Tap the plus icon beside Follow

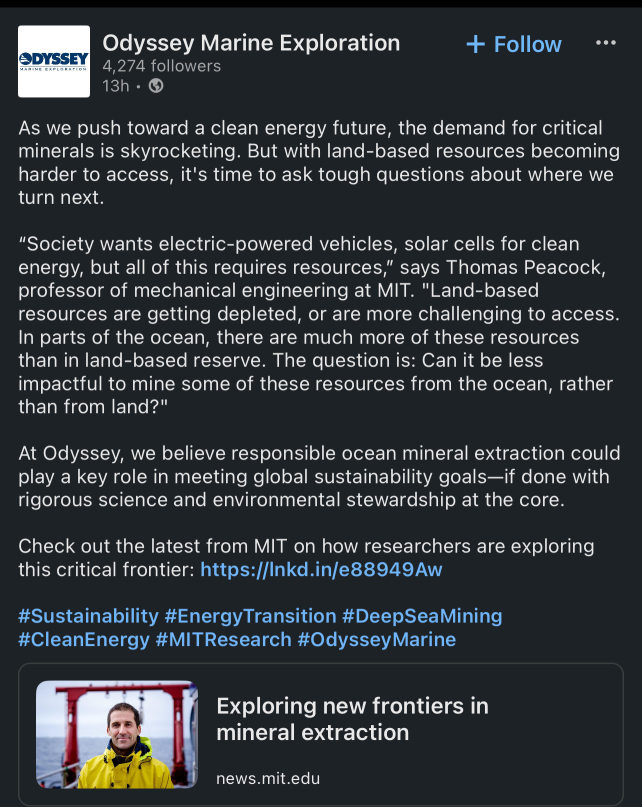pyautogui.click(x=475, y=44)
